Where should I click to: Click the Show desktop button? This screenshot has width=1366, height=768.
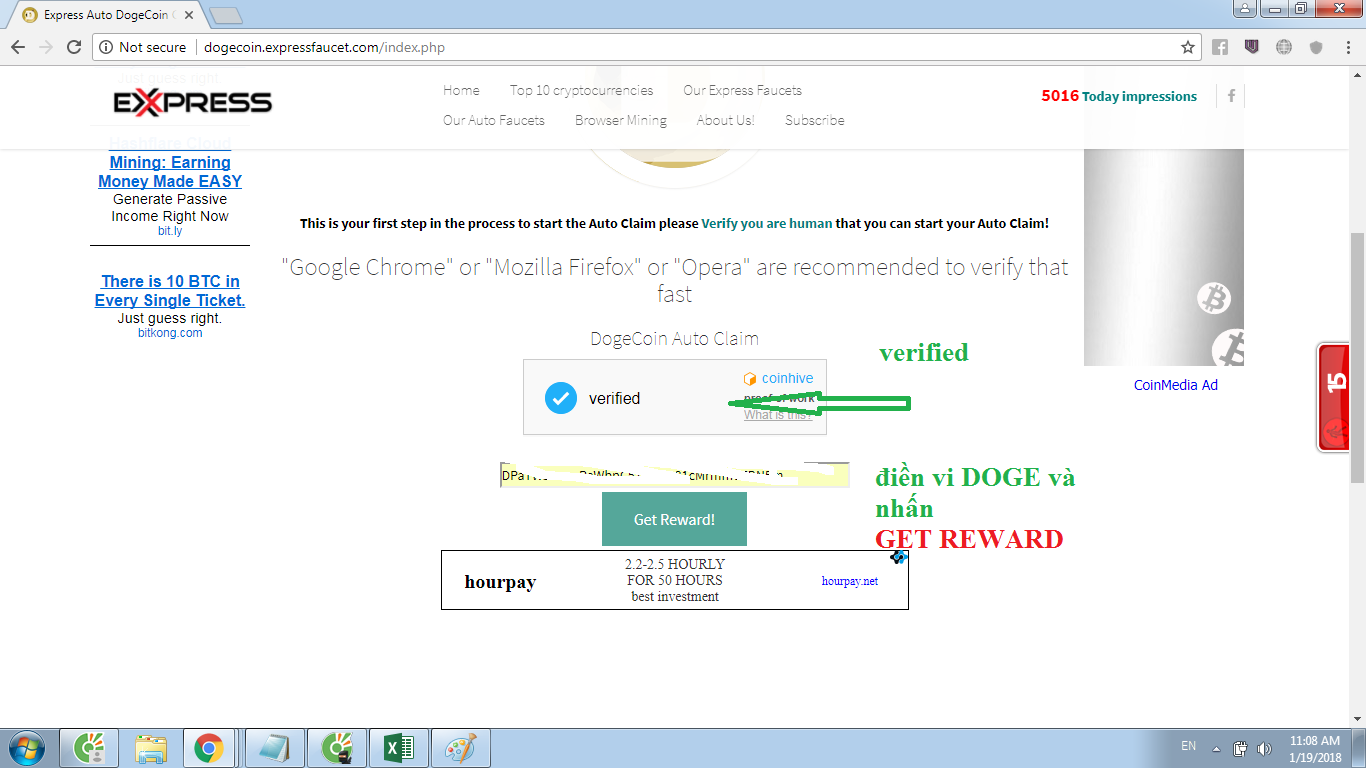(1359, 748)
